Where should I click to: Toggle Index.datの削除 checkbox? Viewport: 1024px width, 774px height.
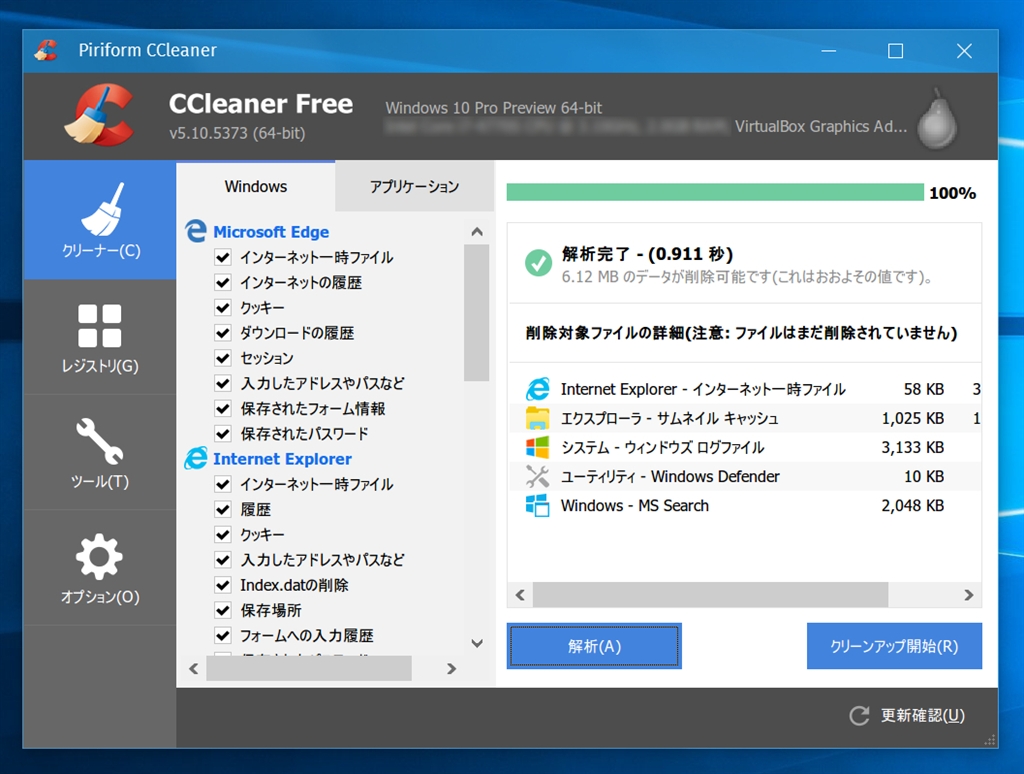(223, 585)
